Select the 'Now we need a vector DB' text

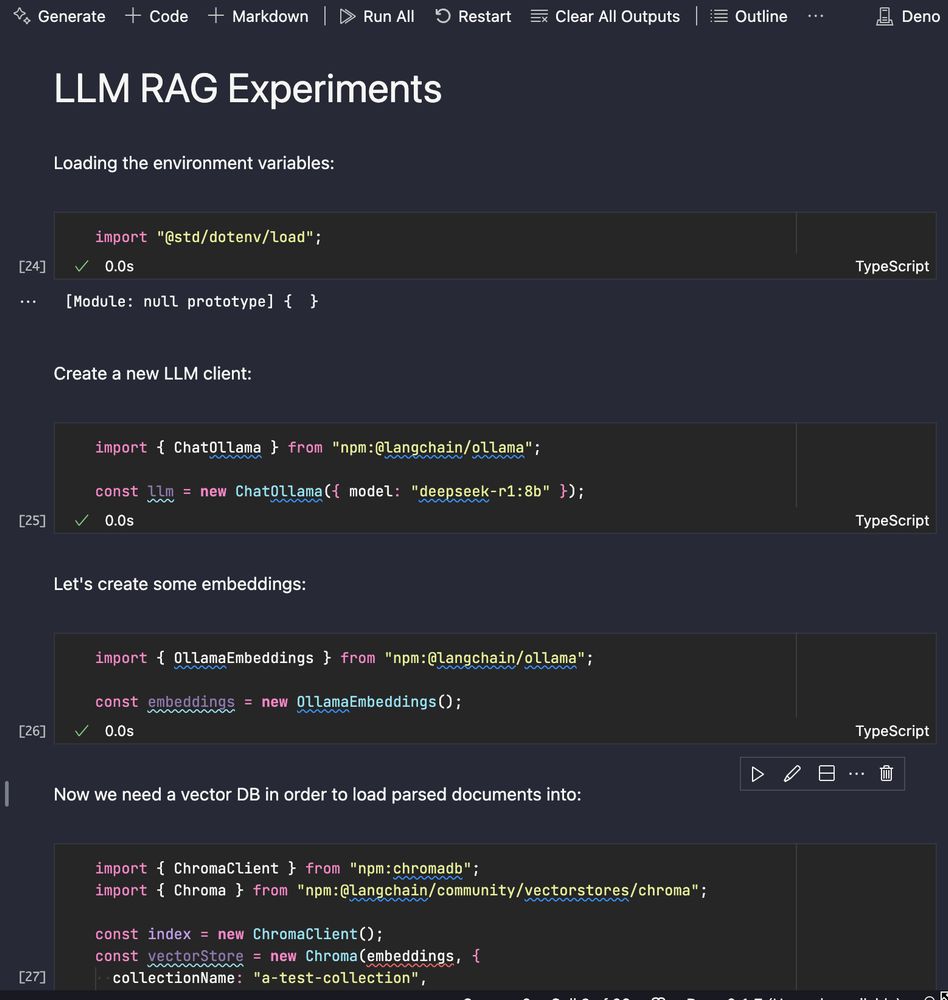(318, 795)
